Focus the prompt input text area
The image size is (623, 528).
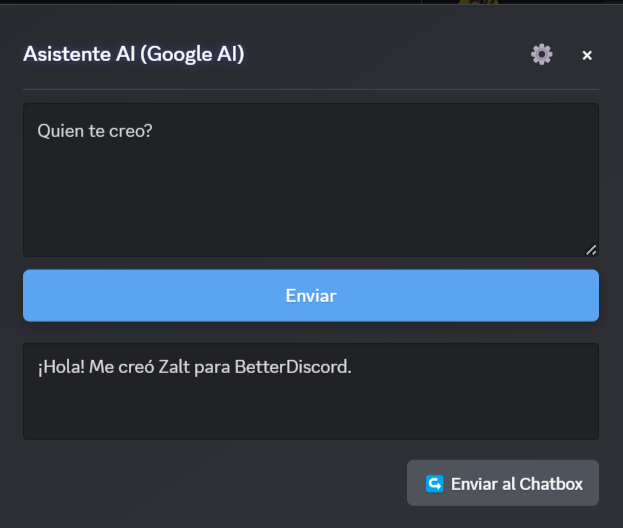tap(311, 180)
